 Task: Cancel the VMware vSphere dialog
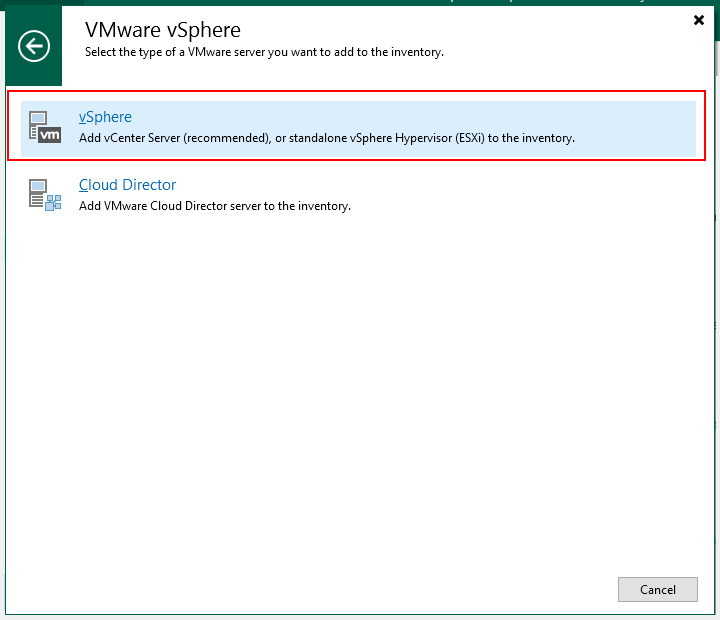point(658,589)
